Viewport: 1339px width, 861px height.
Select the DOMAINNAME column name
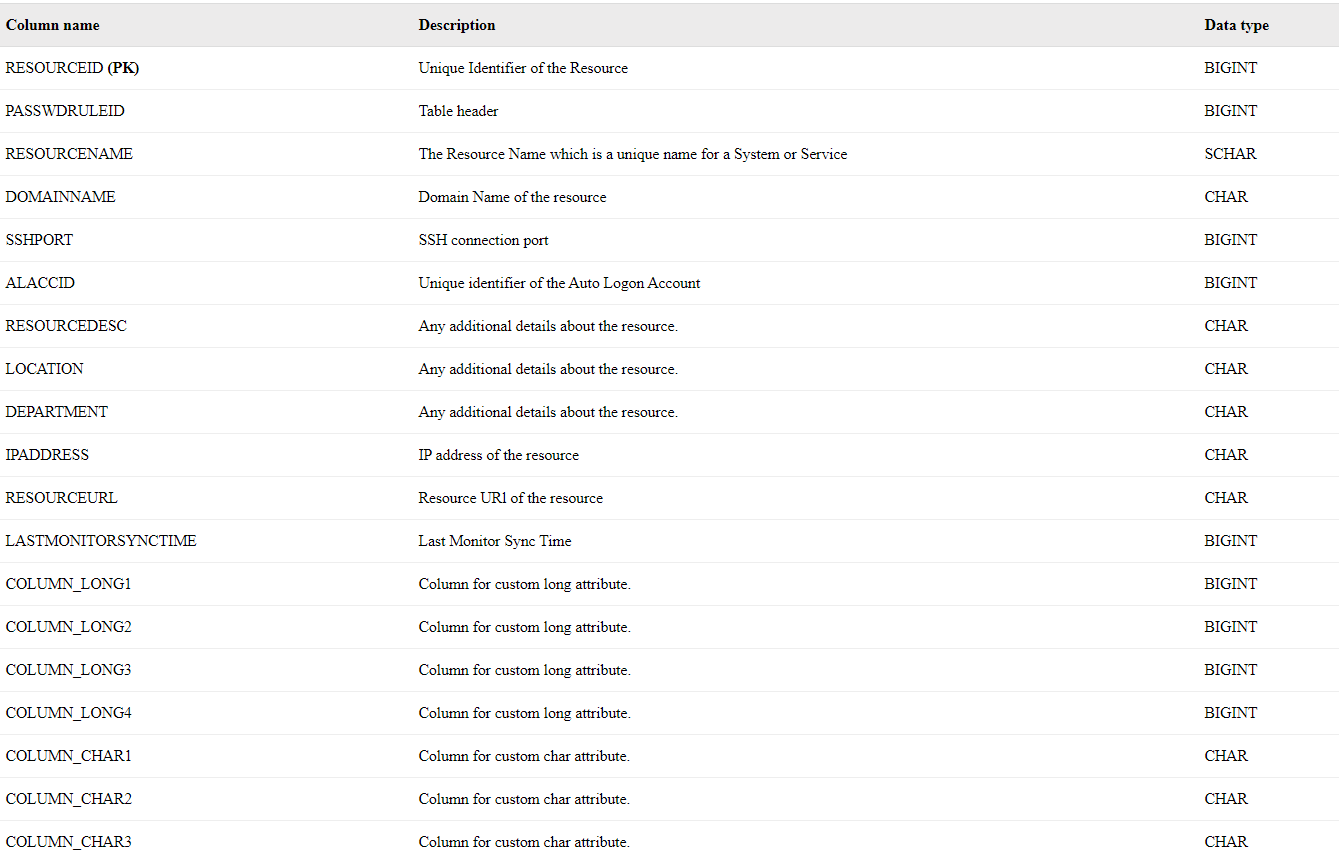61,197
